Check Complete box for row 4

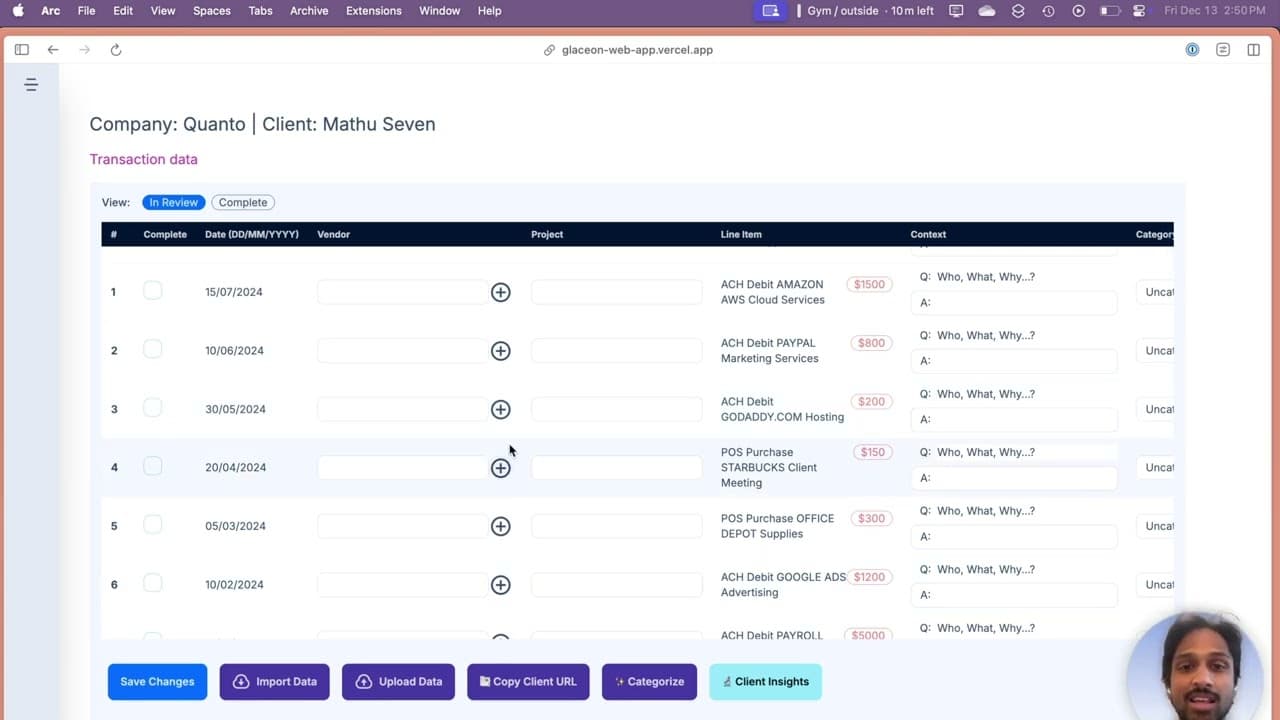click(152, 466)
